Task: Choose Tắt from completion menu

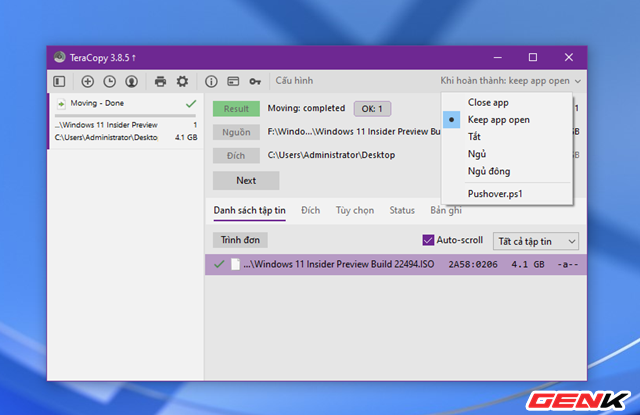Action: pyautogui.click(x=507, y=137)
